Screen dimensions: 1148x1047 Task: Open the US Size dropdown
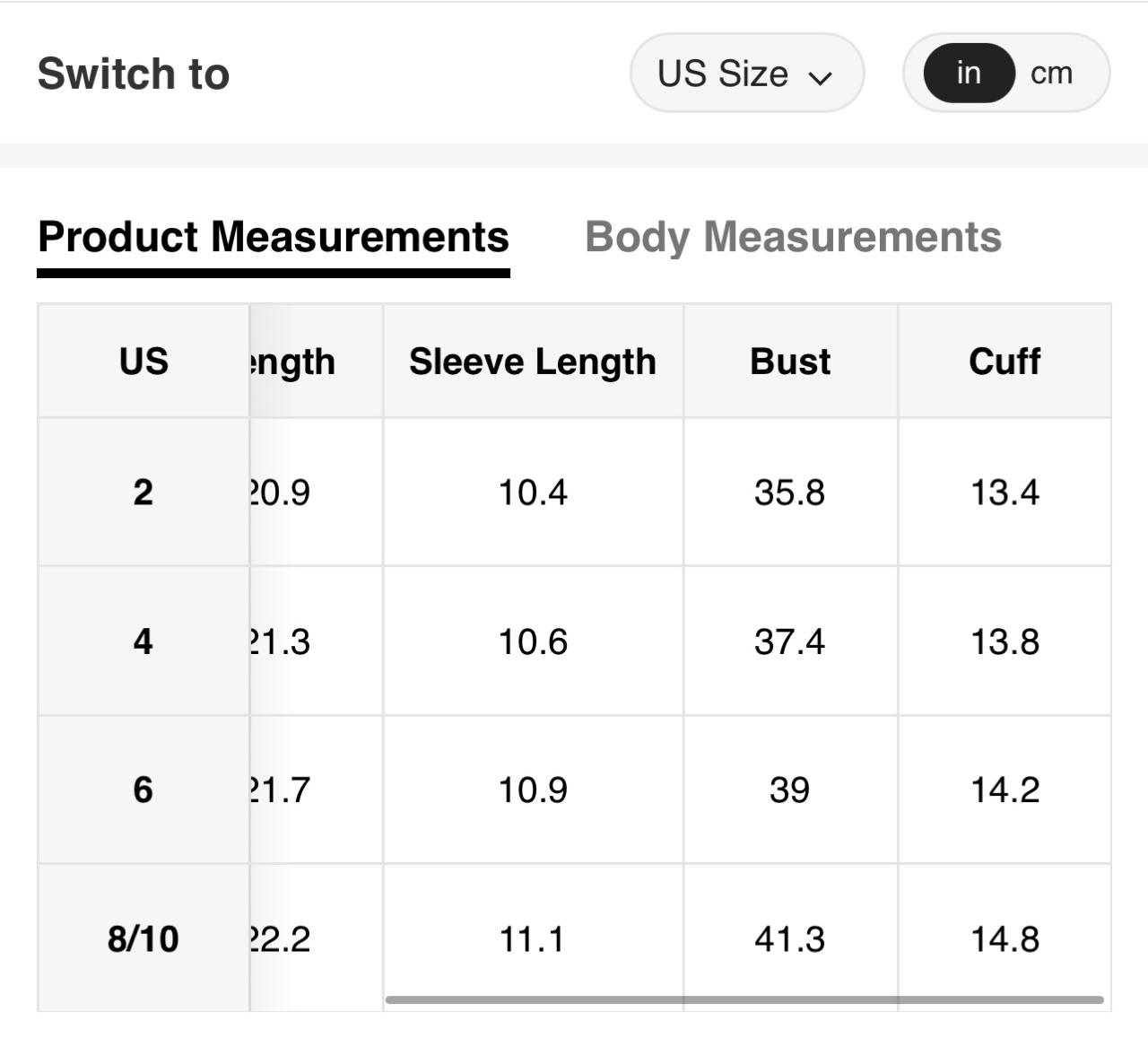click(x=745, y=74)
